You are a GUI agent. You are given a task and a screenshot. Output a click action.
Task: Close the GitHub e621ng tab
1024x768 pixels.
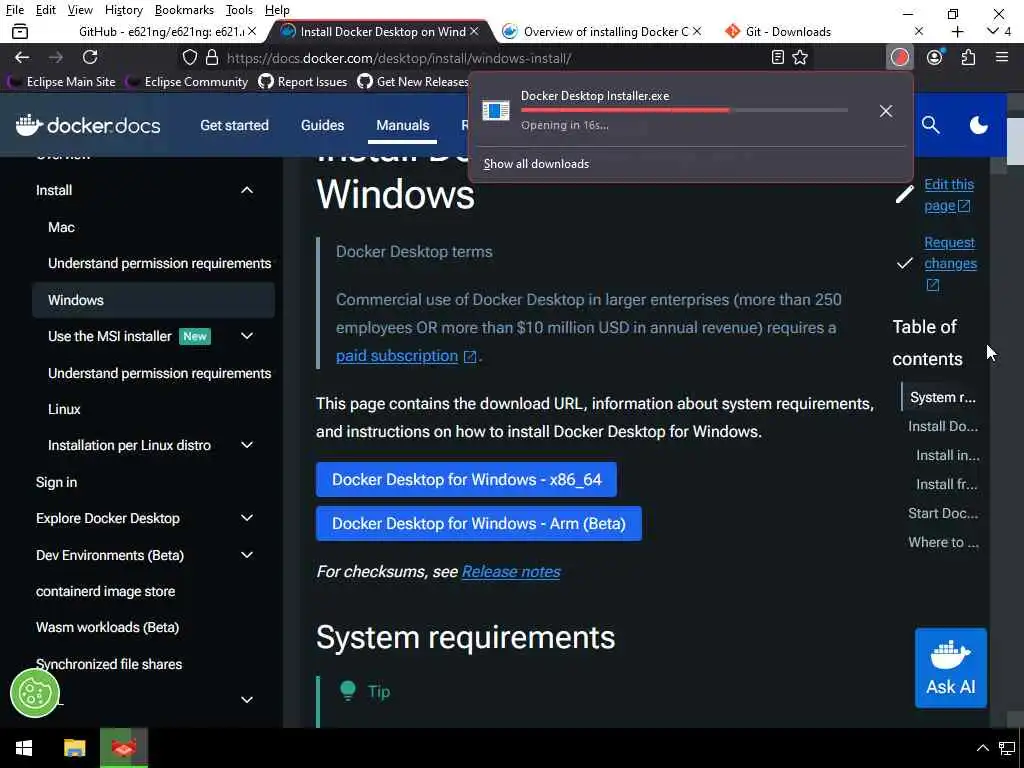pyautogui.click(x=252, y=31)
